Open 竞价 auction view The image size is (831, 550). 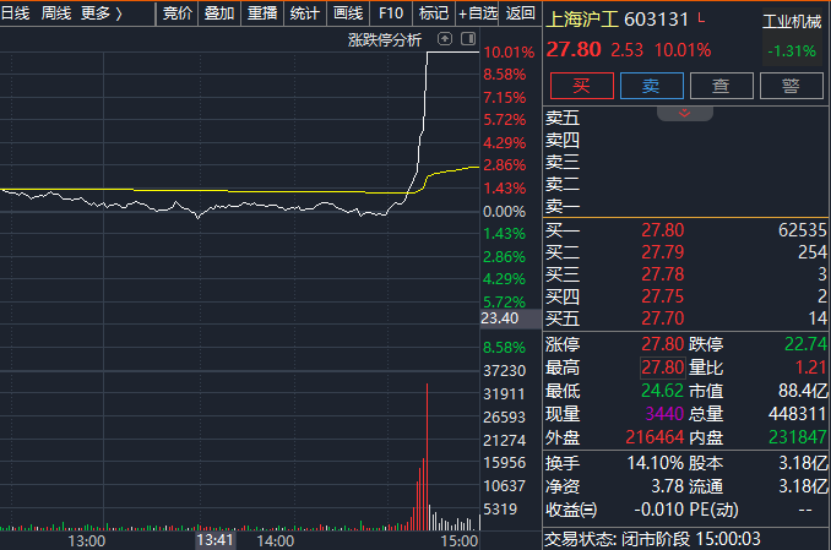click(177, 13)
